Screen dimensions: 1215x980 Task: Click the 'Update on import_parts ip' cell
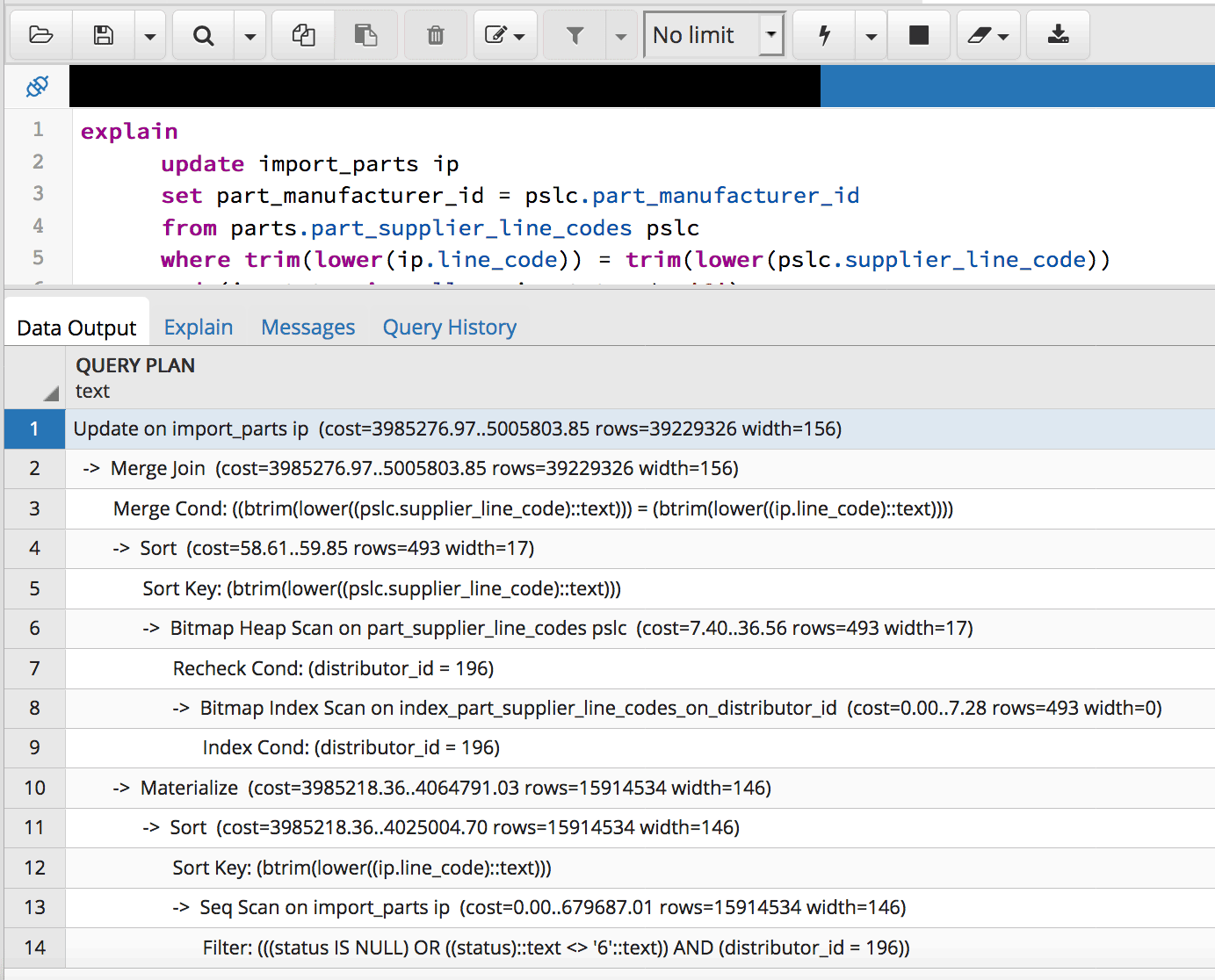coord(640,429)
